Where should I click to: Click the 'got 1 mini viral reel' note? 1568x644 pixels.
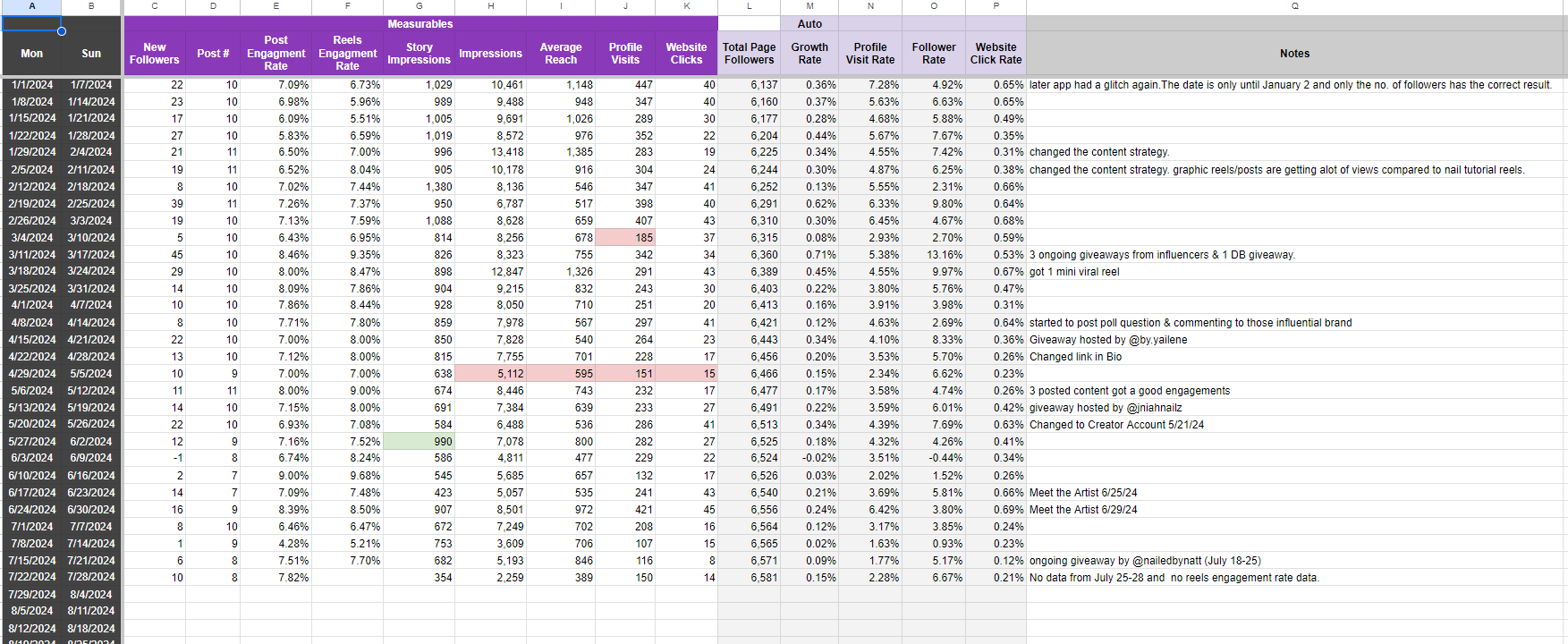click(x=1074, y=272)
